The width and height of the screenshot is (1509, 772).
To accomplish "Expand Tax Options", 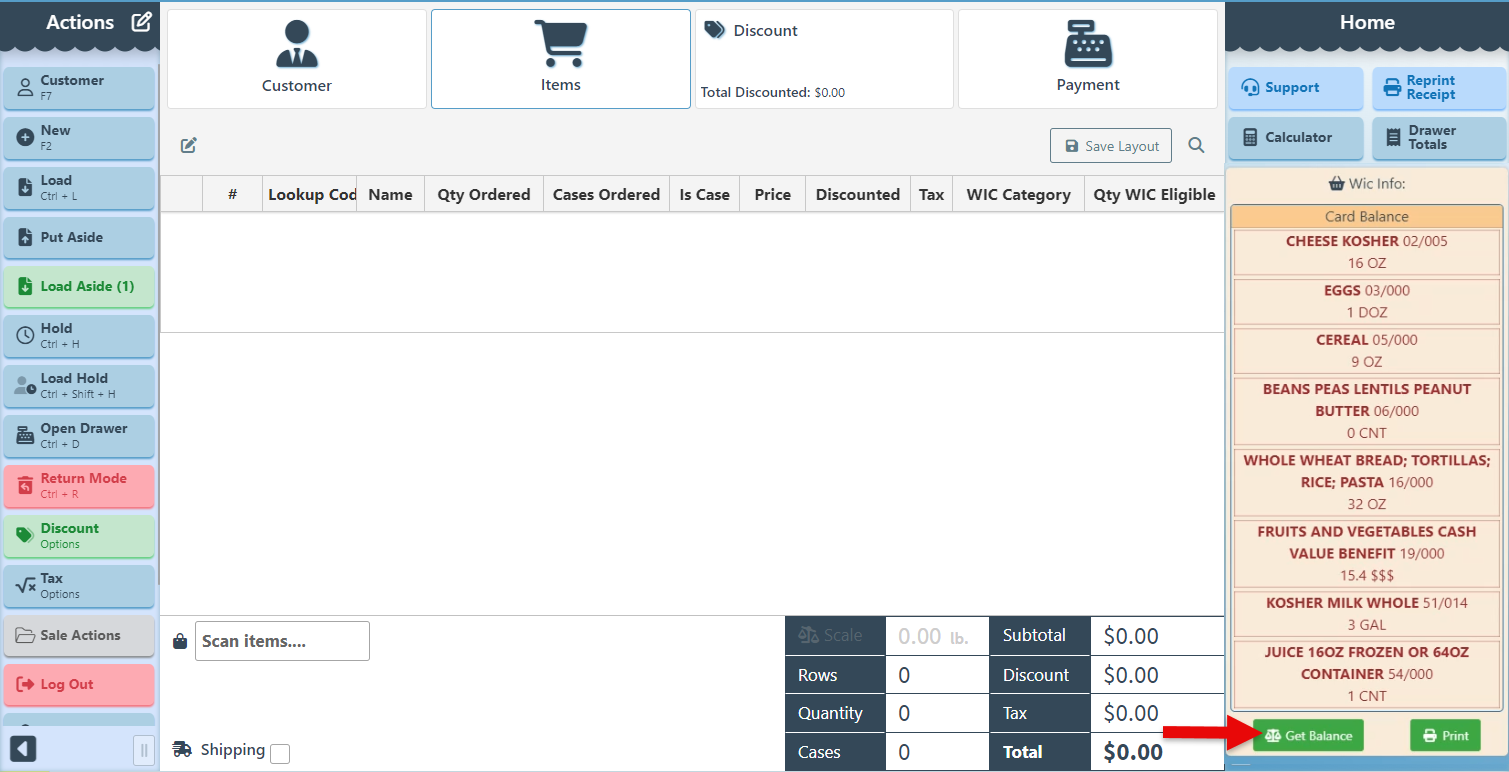I will pos(79,586).
